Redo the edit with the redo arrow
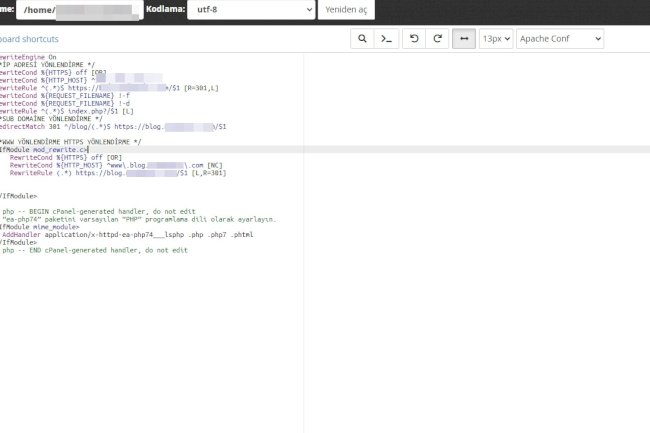The image size is (650, 433). click(437, 39)
